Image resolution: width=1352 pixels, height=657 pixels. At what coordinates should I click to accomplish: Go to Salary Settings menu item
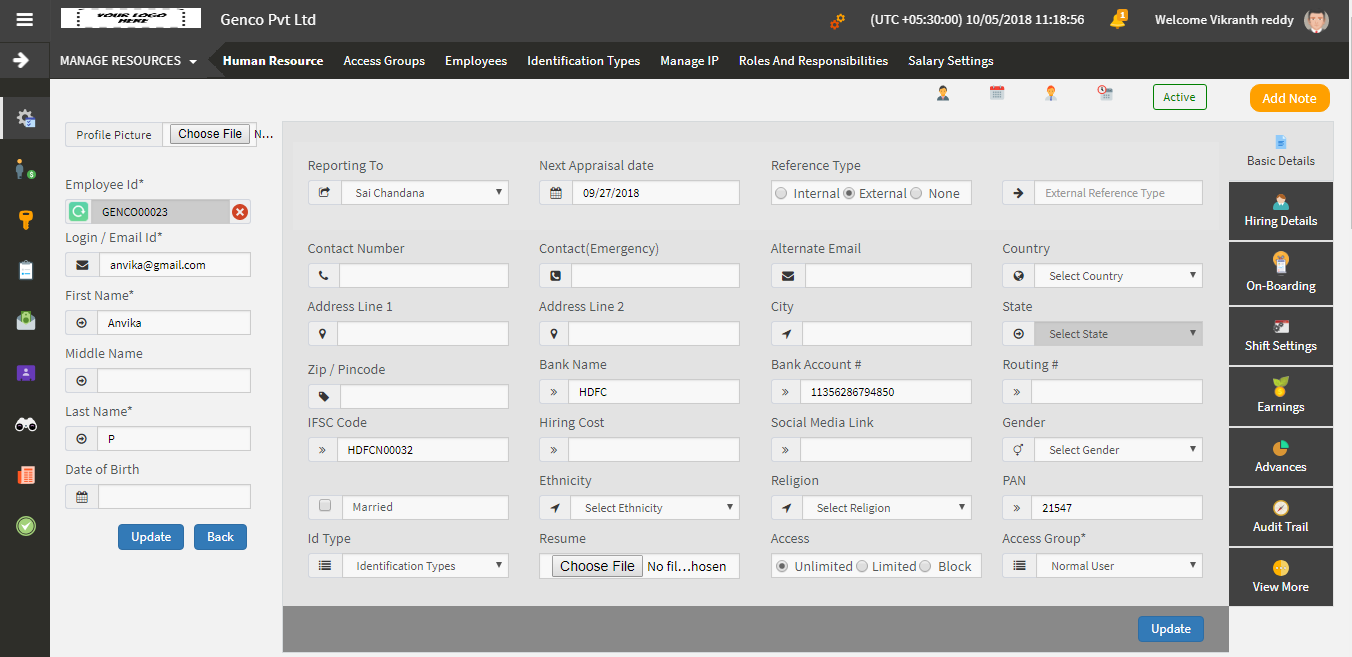951,61
